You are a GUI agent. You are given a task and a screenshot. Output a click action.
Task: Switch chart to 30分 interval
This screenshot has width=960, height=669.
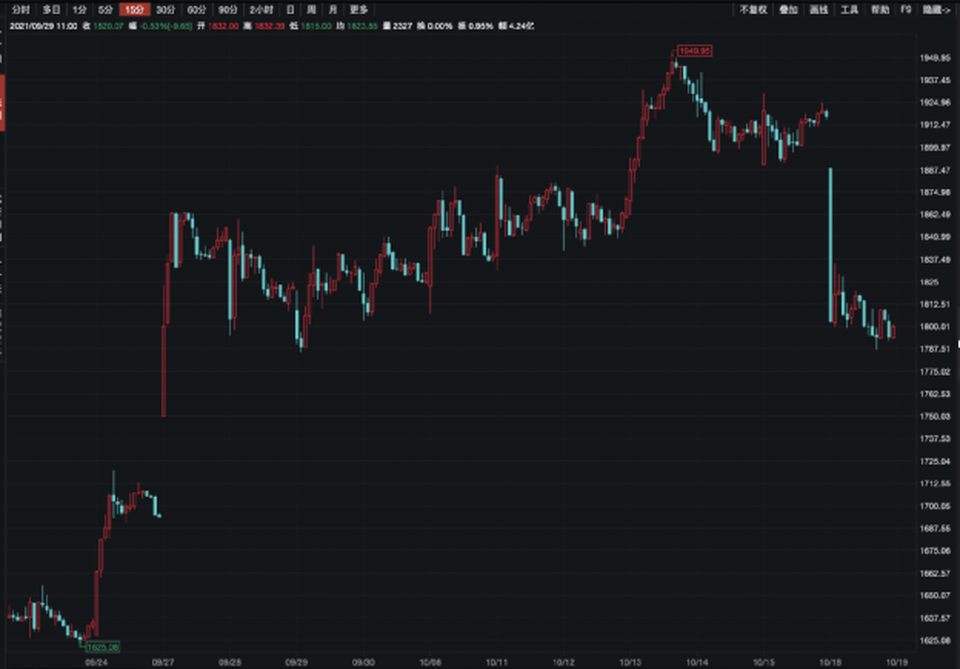(x=165, y=10)
